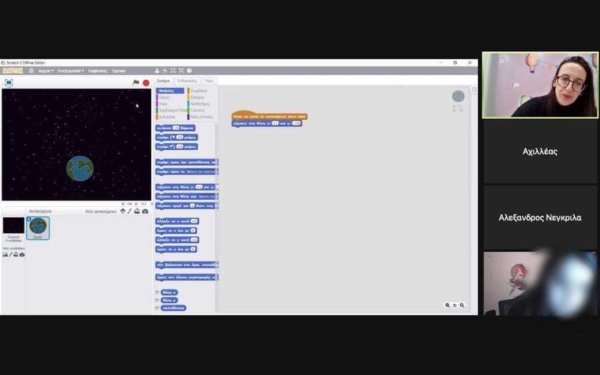The width and height of the screenshot is (600, 375).
Task: Stop the project with the red button
Action: (x=146, y=83)
